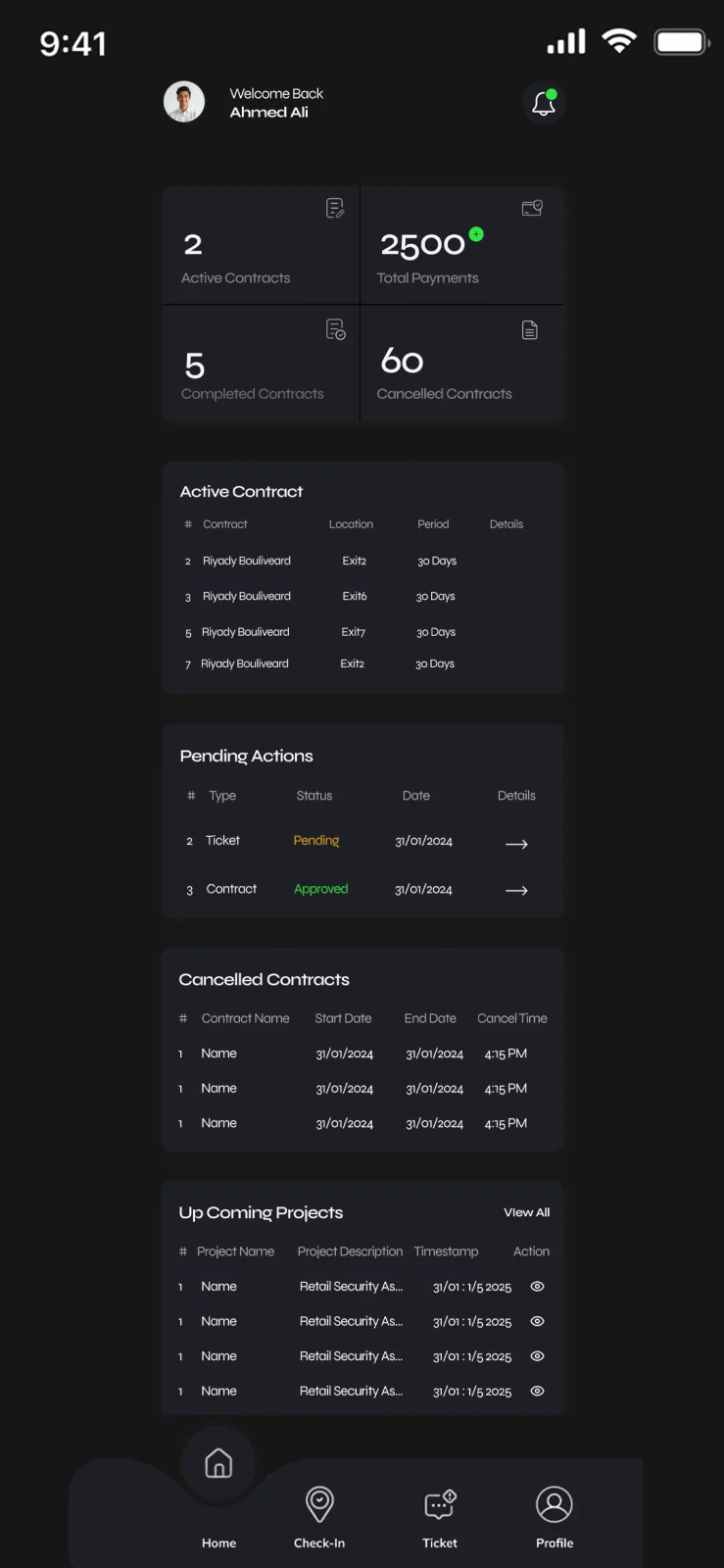Select the 60 Cancelled Contracts card

click(x=462, y=364)
